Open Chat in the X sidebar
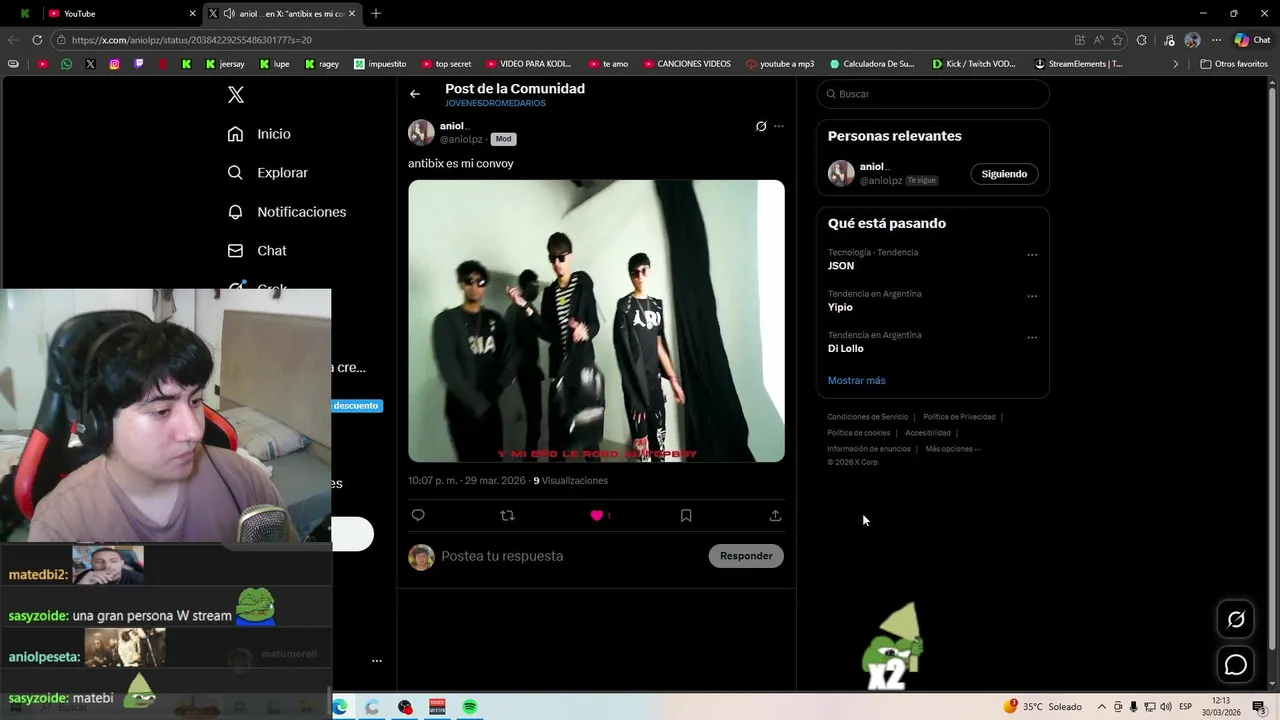This screenshot has width=1280, height=720. pos(256,251)
